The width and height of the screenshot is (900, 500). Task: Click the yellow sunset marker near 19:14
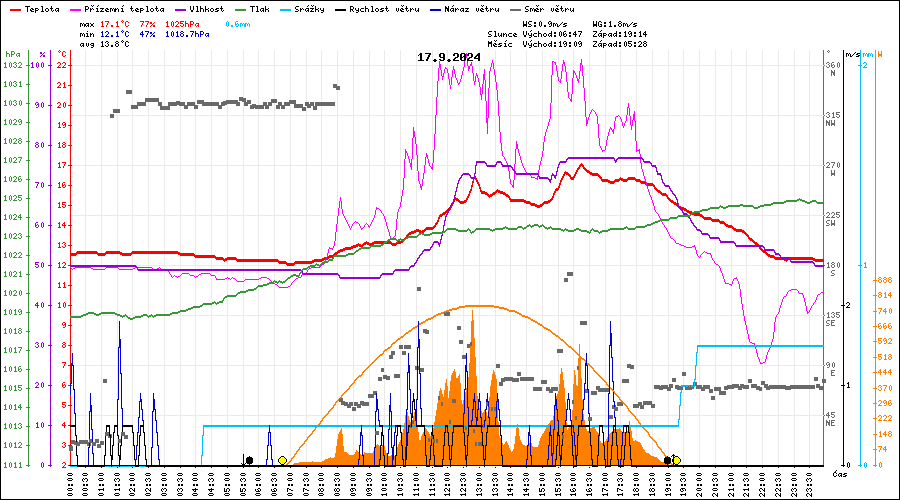pos(677,460)
